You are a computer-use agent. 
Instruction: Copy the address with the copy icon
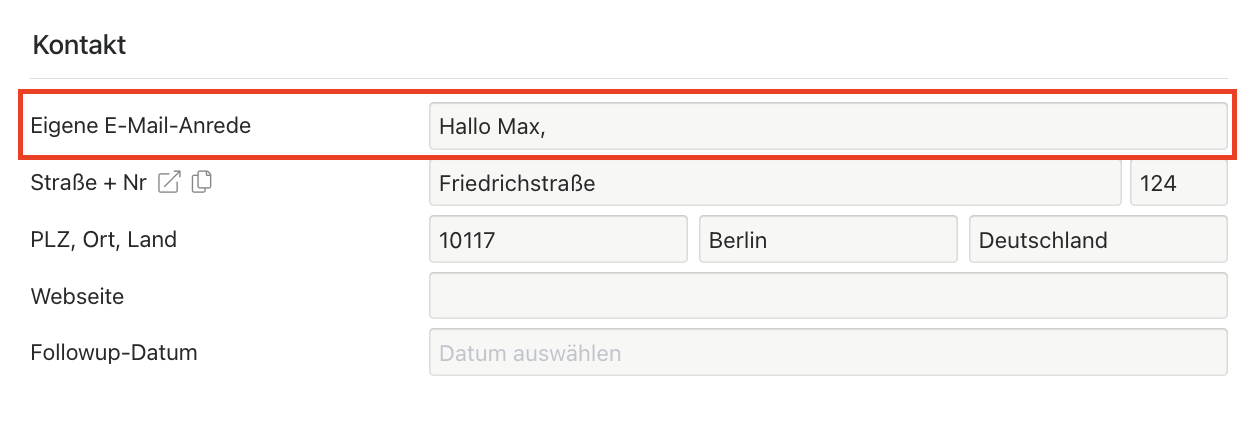[202, 182]
